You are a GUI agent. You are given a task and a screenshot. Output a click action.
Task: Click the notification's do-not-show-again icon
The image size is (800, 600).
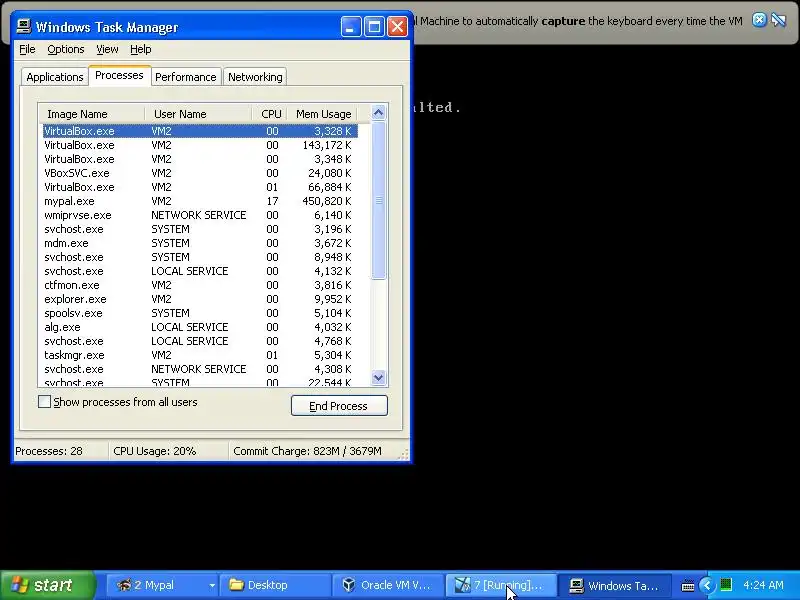click(x=779, y=20)
